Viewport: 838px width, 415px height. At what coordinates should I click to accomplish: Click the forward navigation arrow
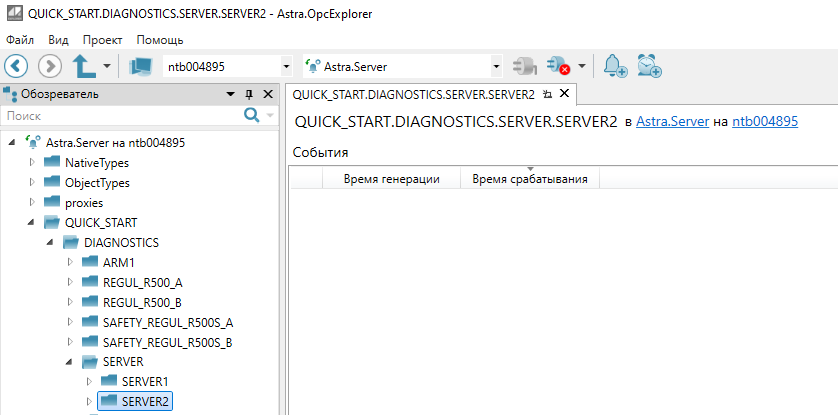(50, 67)
